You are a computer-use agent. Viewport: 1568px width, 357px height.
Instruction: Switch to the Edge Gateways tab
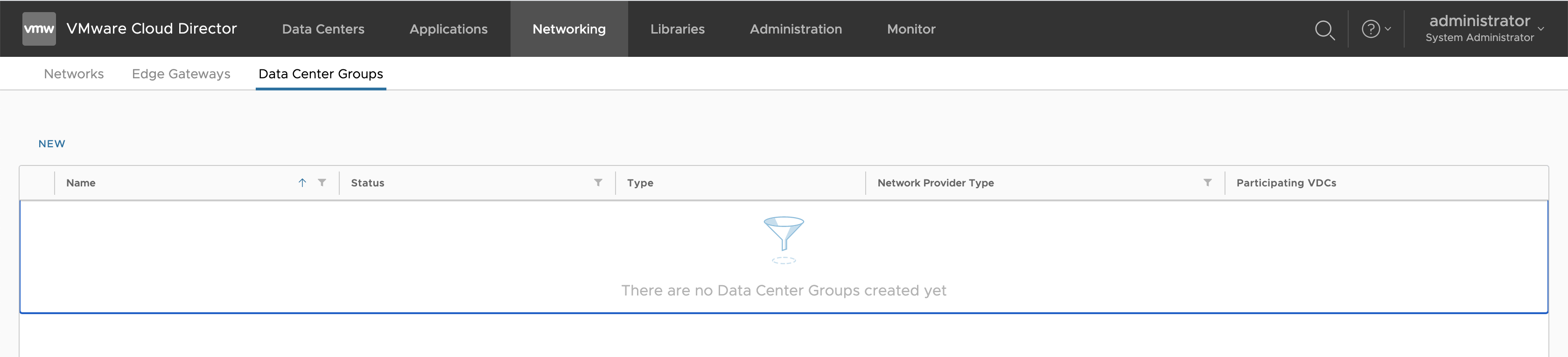pos(181,74)
